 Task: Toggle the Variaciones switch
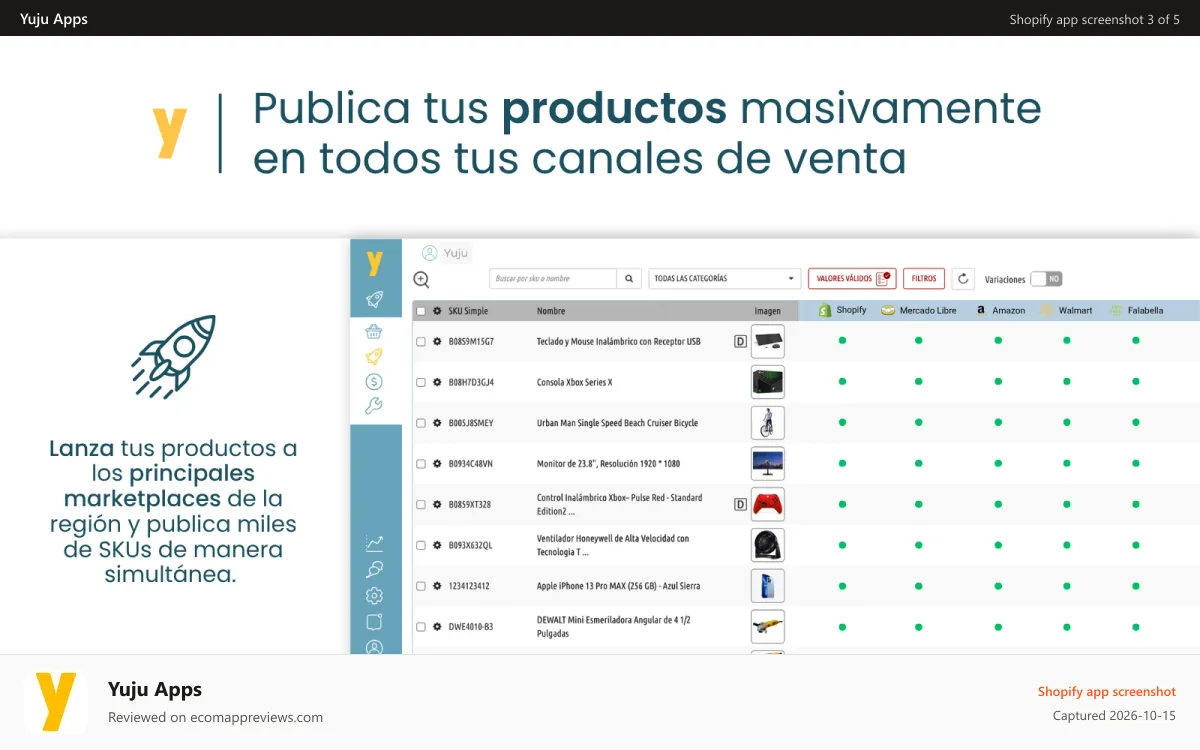(x=1046, y=279)
